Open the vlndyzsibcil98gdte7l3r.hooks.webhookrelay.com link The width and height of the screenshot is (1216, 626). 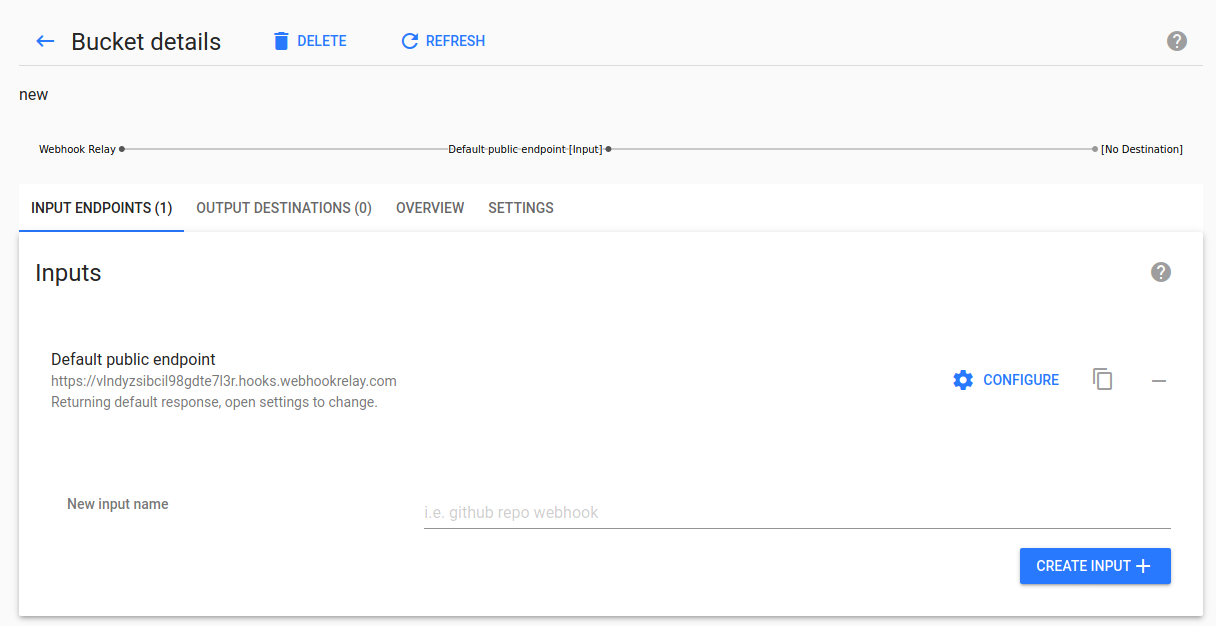coord(224,380)
